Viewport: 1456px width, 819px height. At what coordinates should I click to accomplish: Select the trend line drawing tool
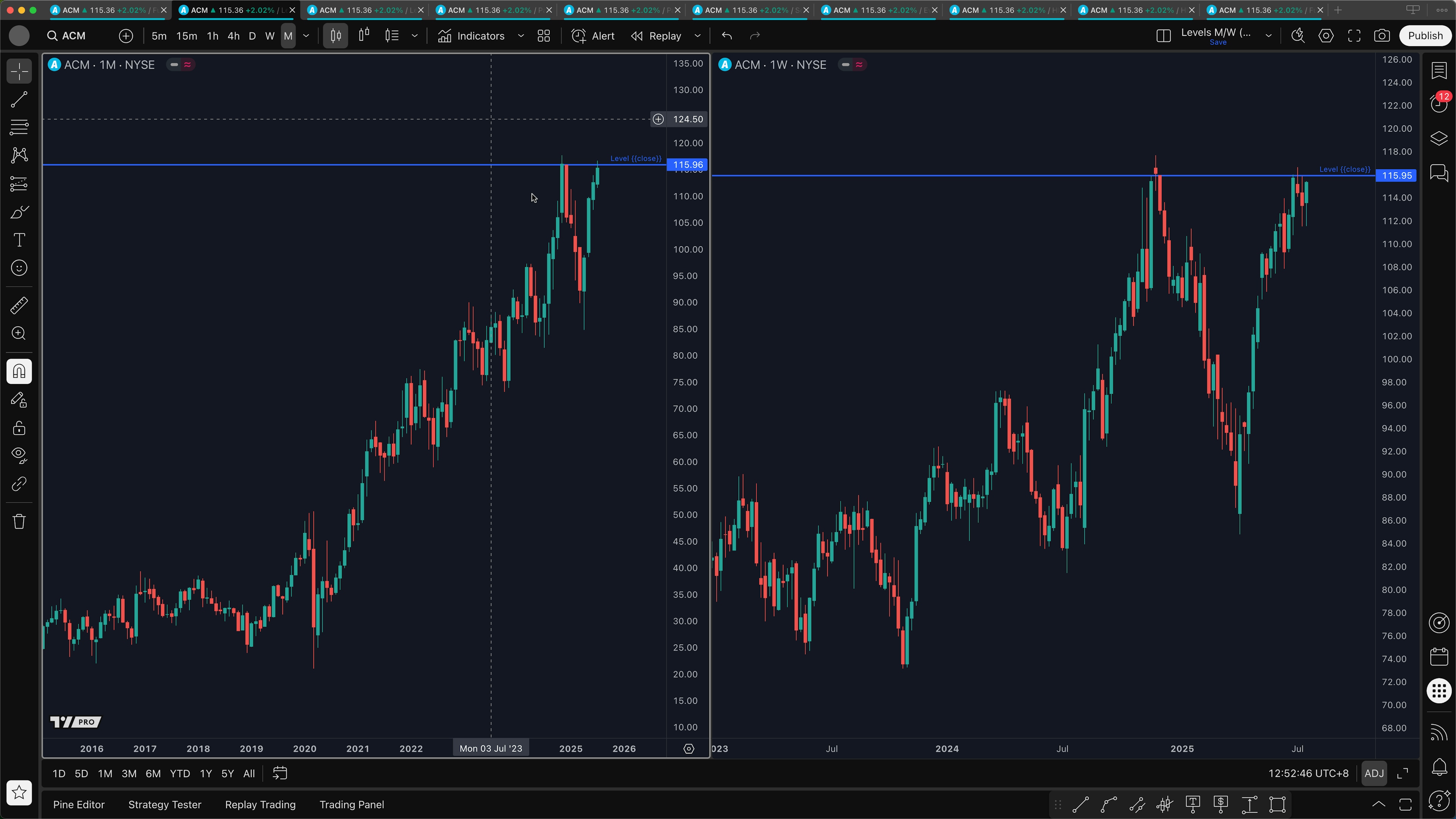point(19,100)
